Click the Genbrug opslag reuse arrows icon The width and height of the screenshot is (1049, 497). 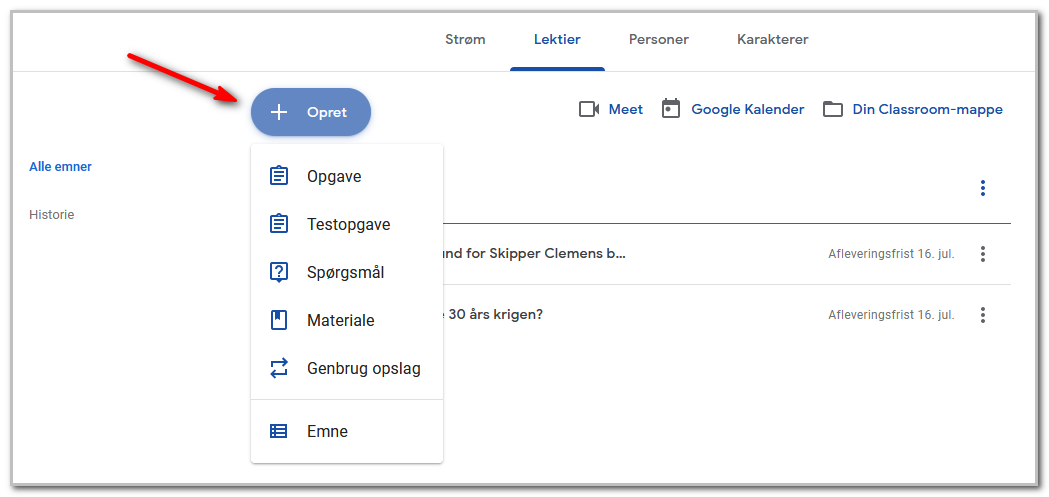pos(278,369)
